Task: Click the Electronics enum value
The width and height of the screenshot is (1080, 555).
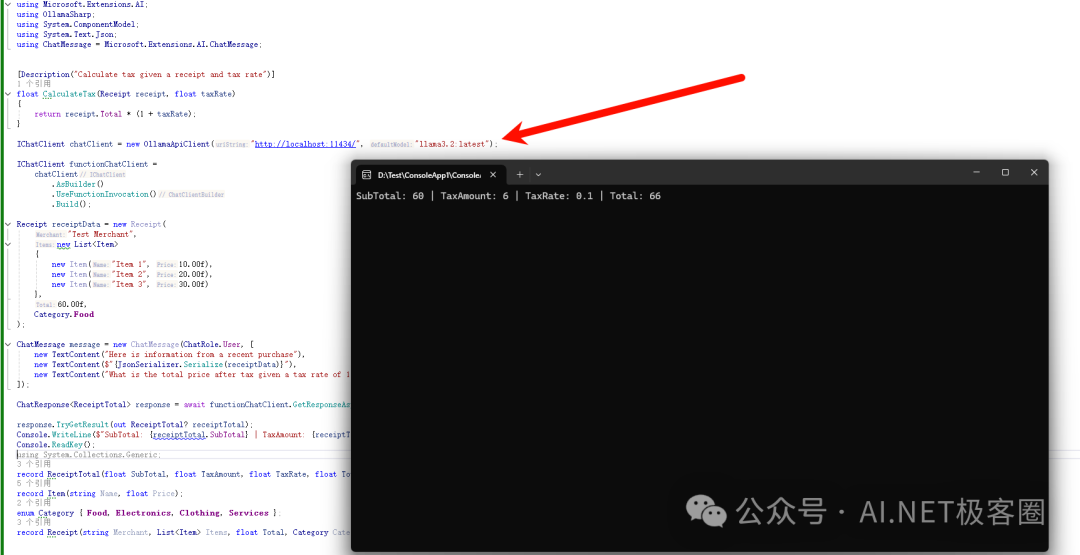Action: pyautogui.click(x=143, y=513)
